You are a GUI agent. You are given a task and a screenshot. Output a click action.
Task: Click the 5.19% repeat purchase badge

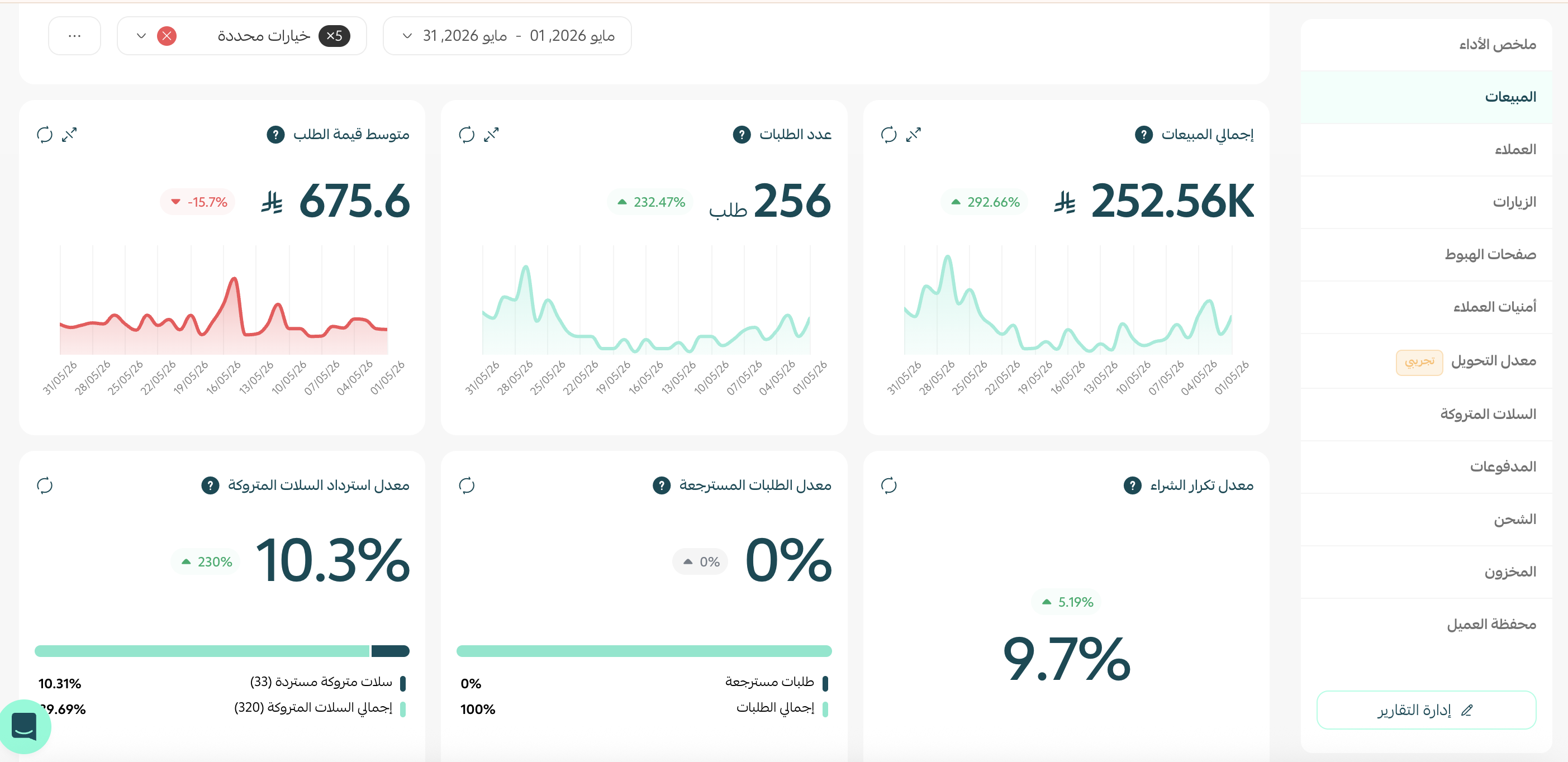point(1066,602)
